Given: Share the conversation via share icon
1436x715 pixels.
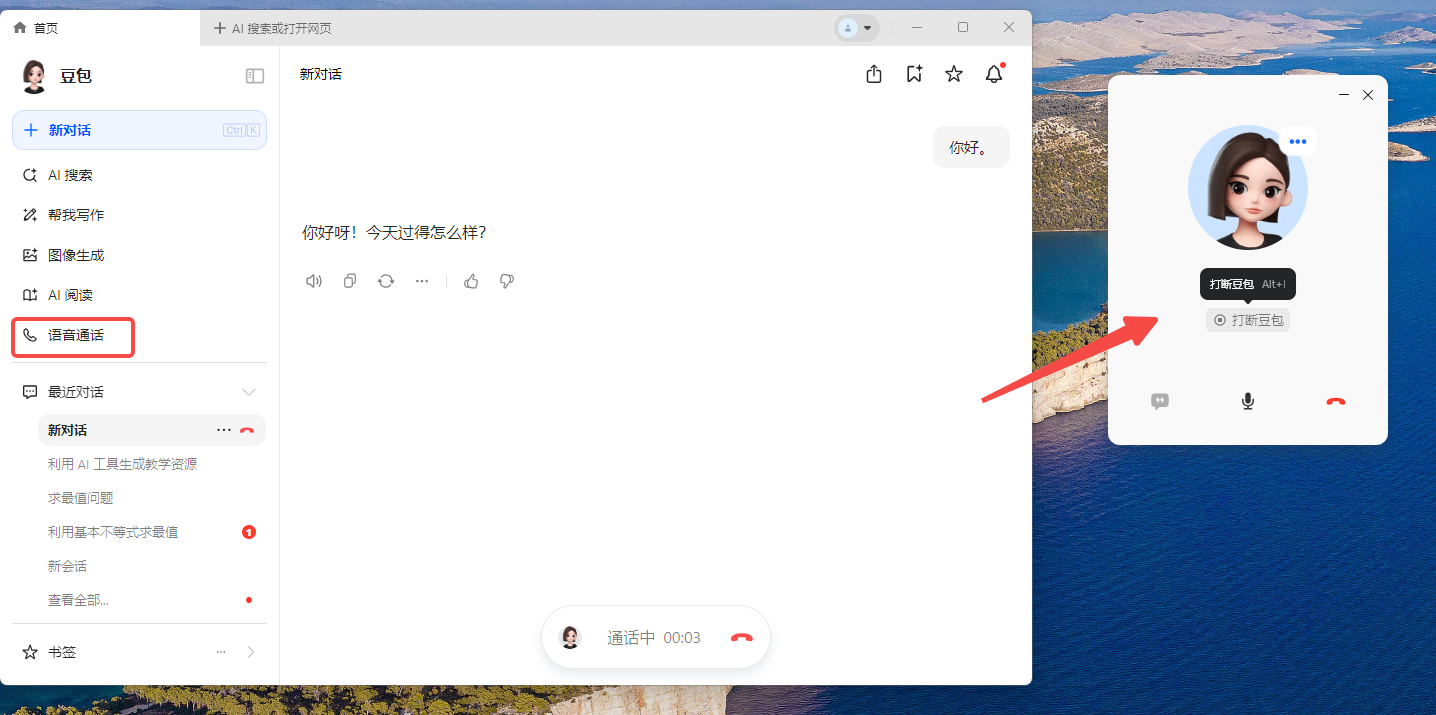Looking at the screenshot, I should (874, 74).
